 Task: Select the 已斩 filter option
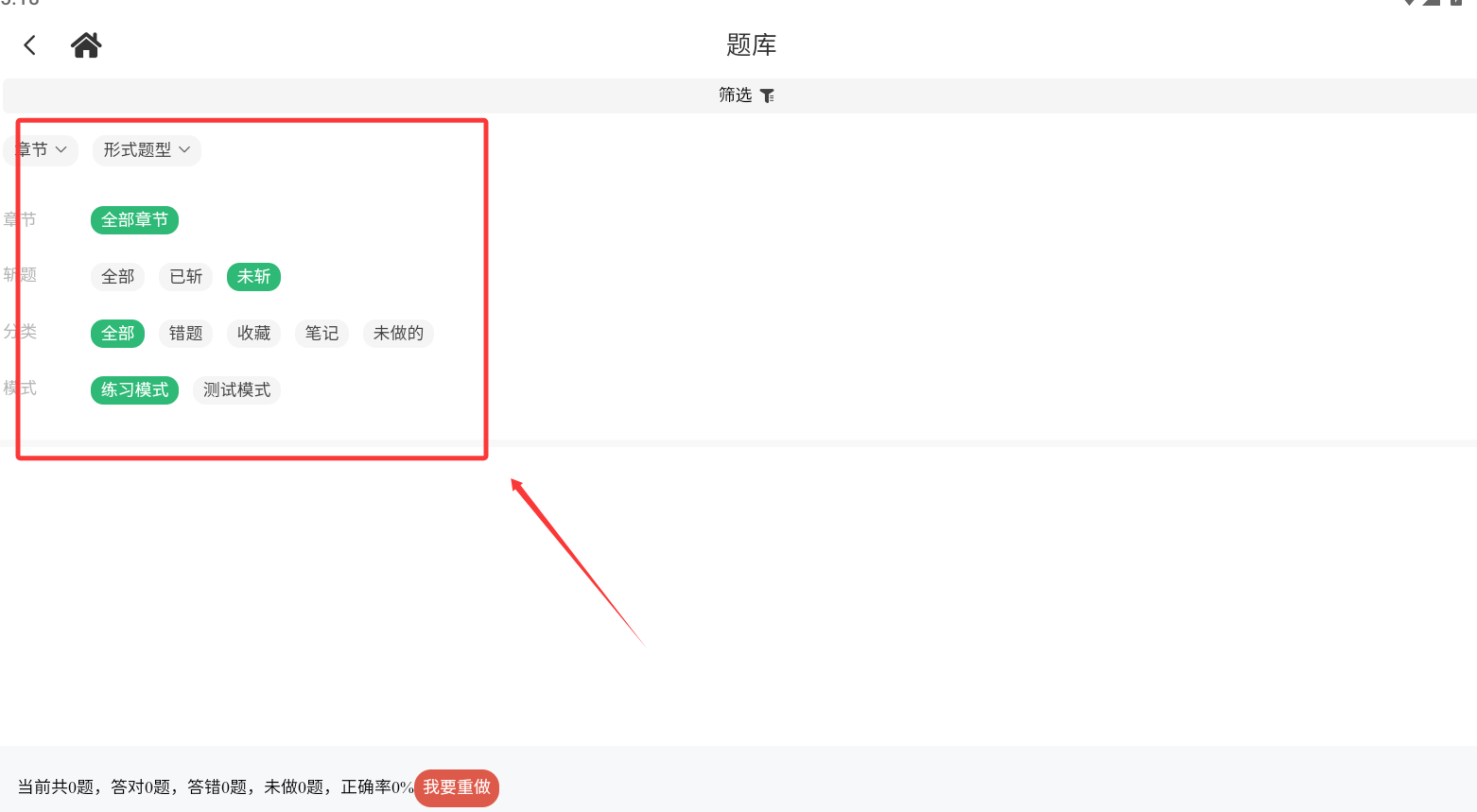[185, 277]
